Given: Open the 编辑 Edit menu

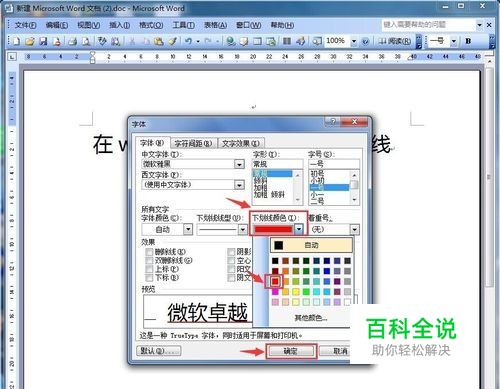Looking at the screenshot, I should 57,25.
